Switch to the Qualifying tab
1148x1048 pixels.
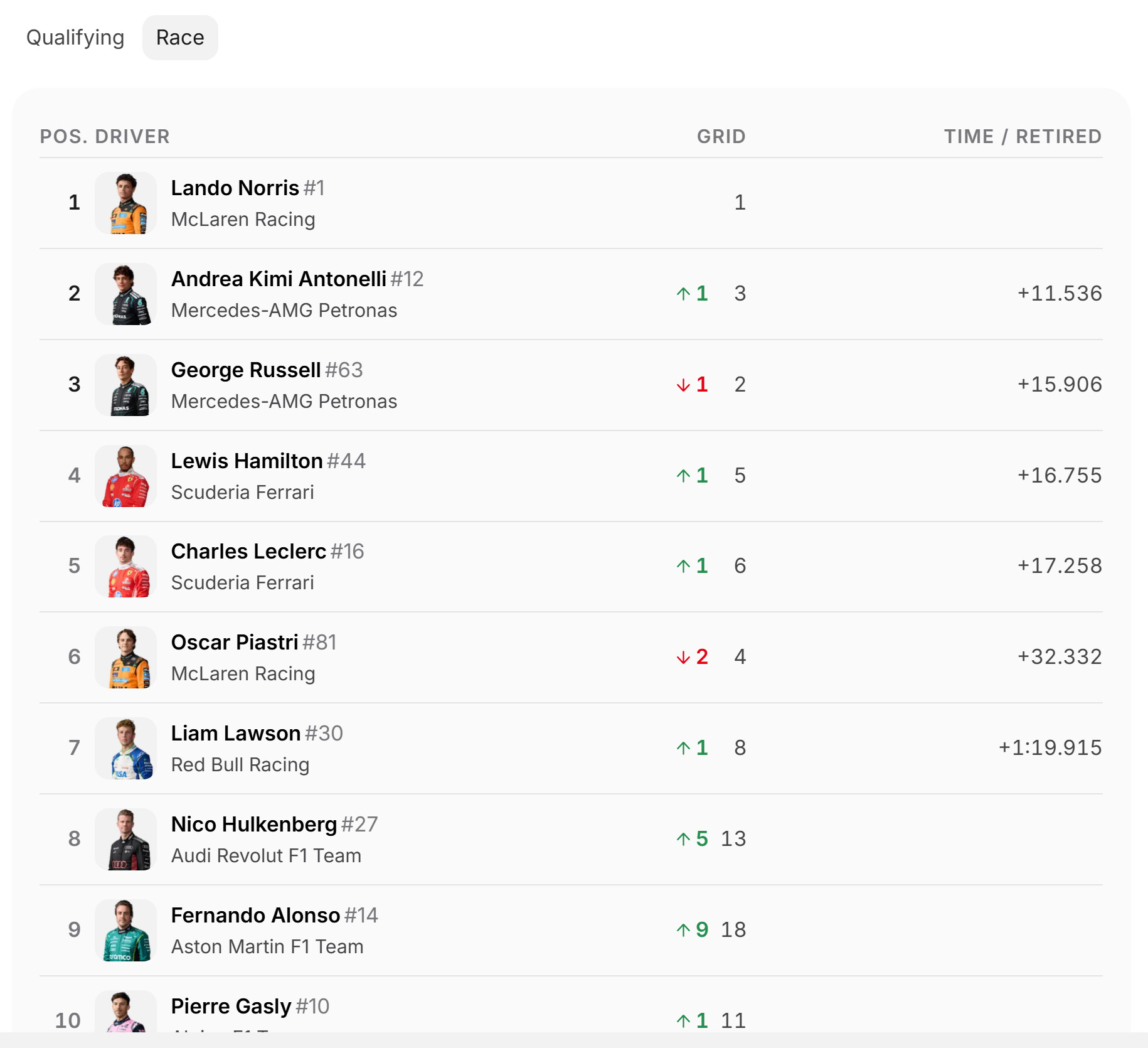tap(75, 38)
